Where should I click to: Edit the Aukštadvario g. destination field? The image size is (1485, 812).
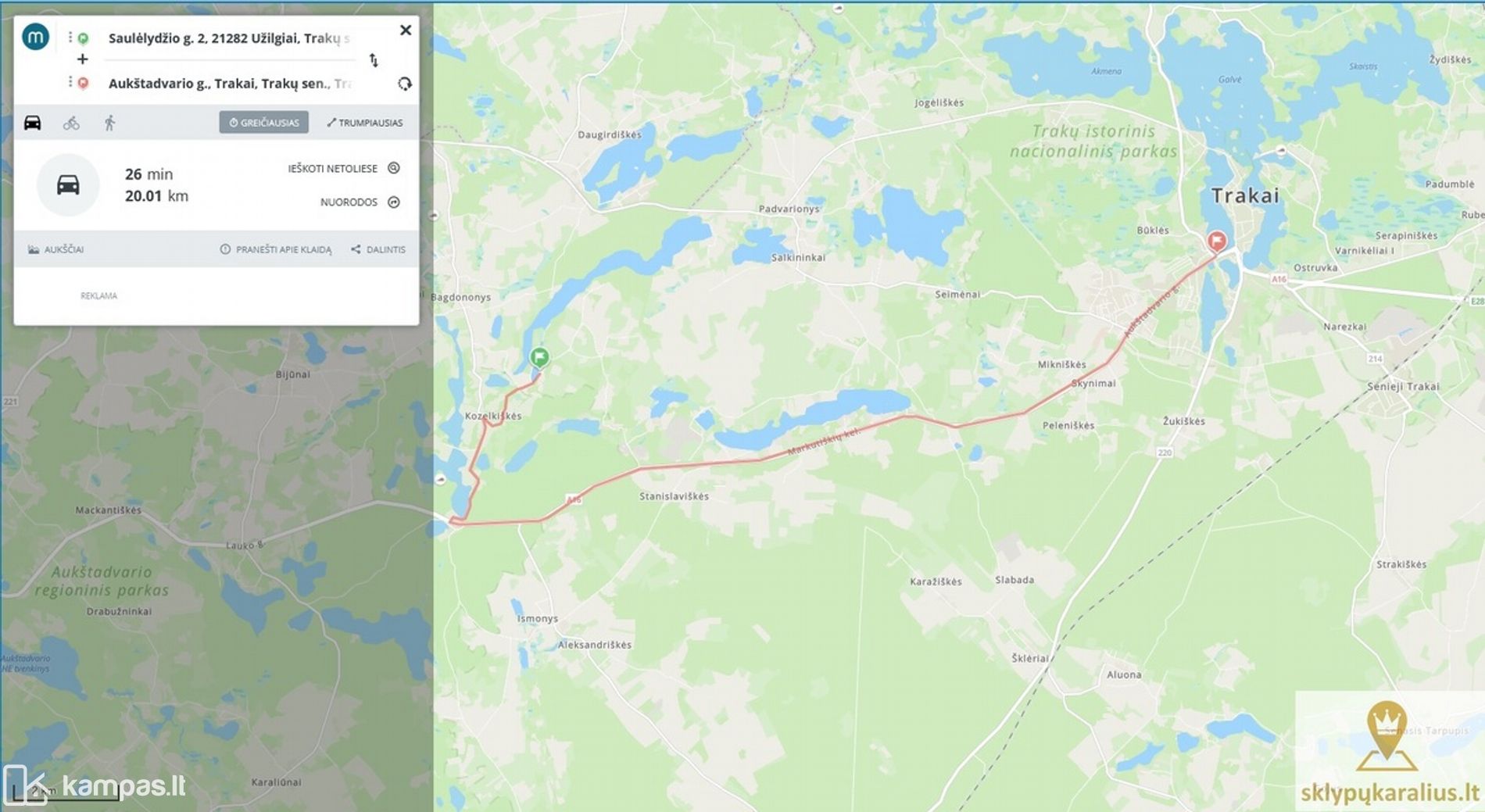click(230, 84)
